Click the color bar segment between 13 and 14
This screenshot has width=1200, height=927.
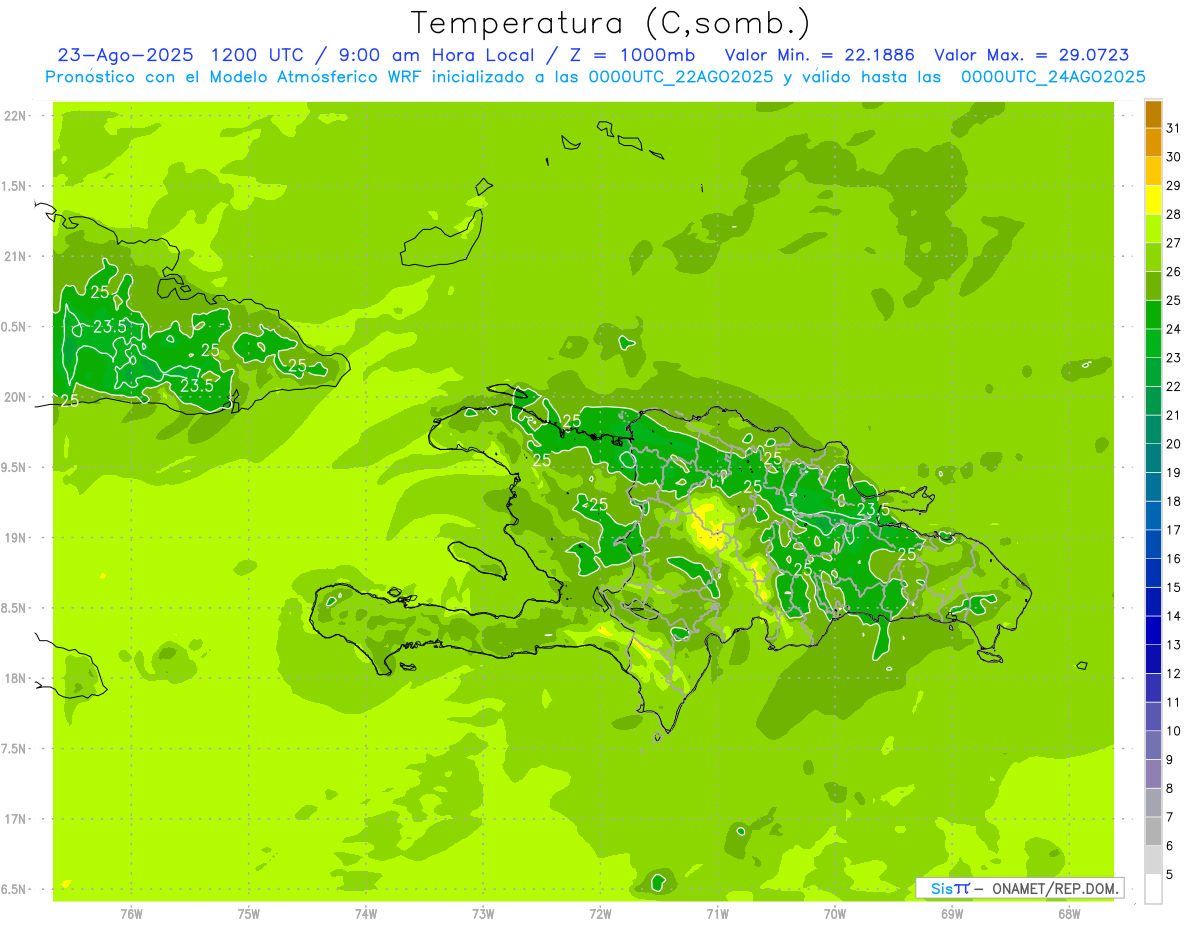tap(1153, 631)
